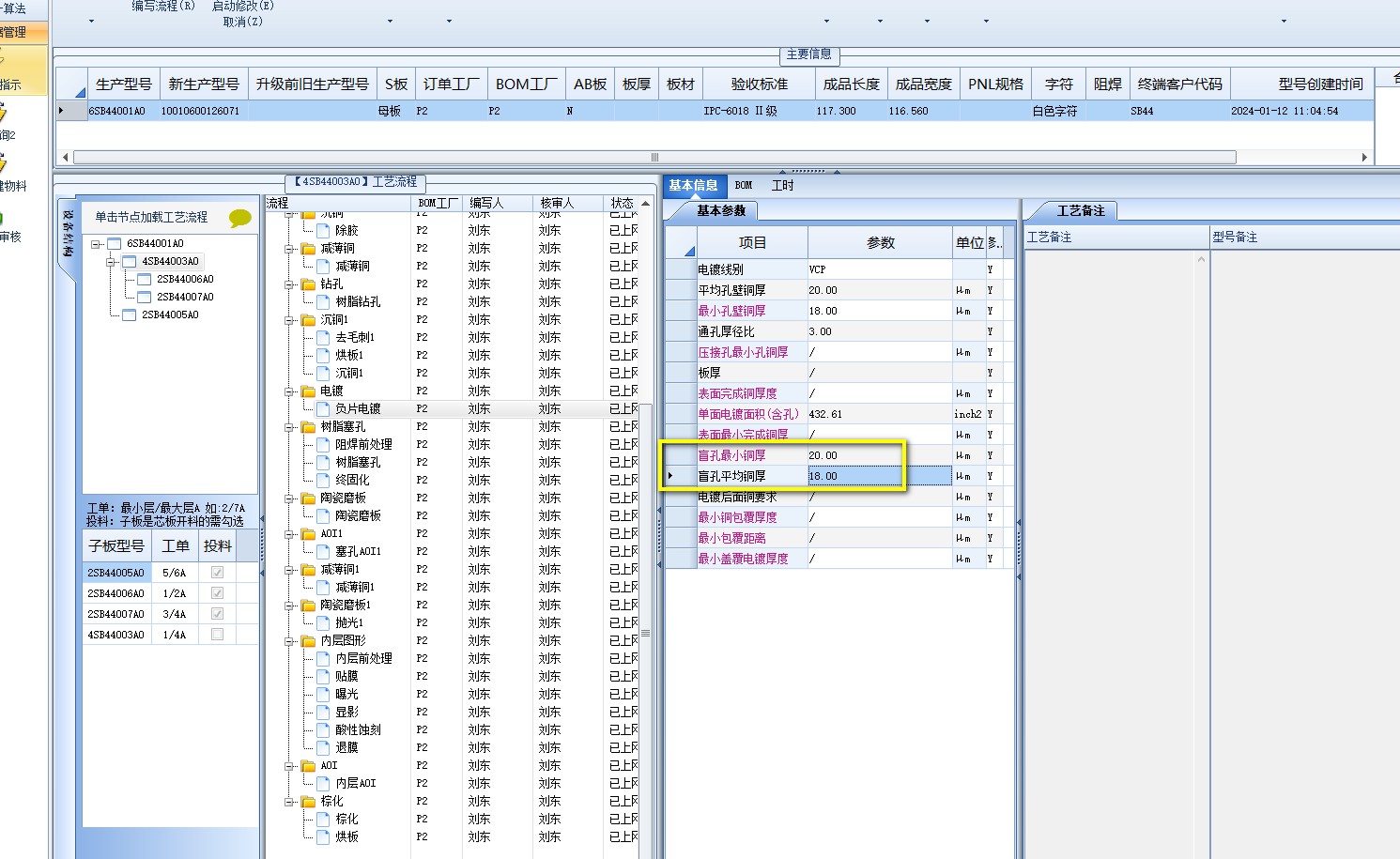Click the 内层图形 folder icon

pyautogui.click(x=308, y=641)
